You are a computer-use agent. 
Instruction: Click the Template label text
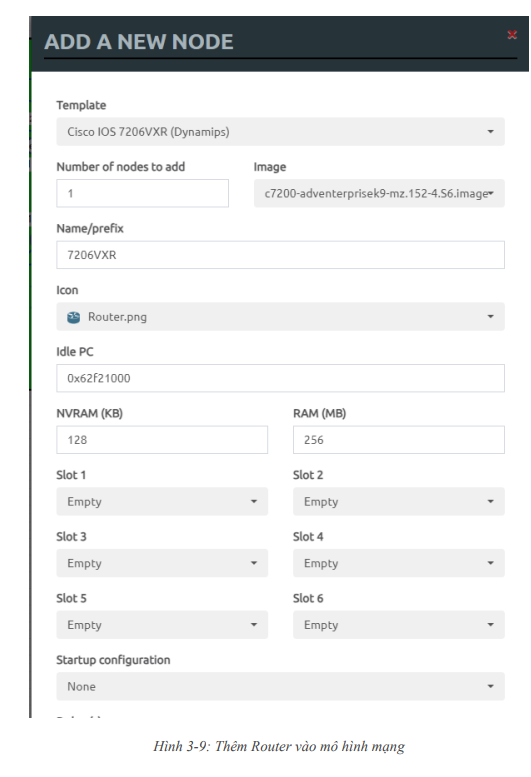coord(81,105)
